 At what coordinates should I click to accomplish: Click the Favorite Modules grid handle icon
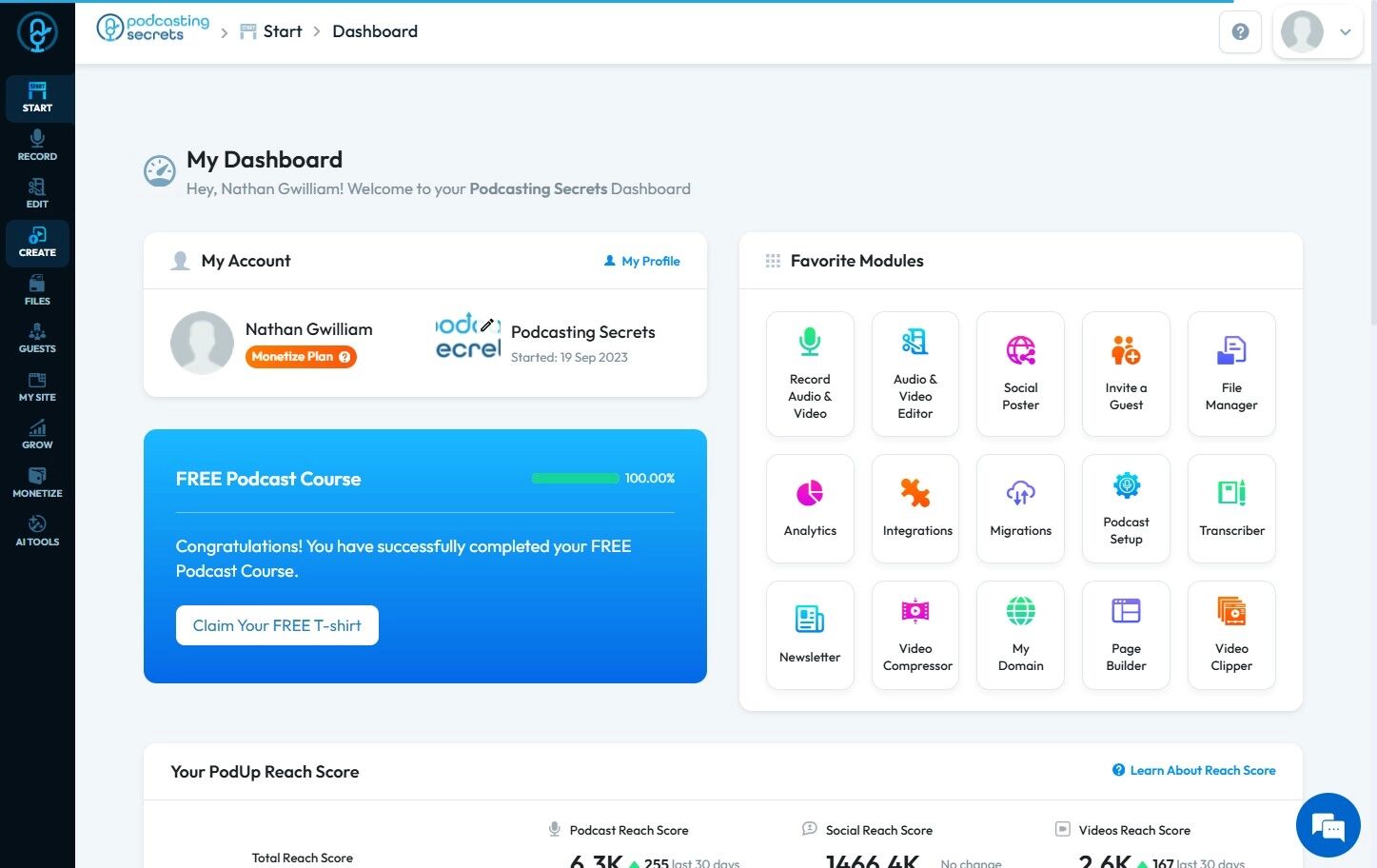[x=773, y=261]
